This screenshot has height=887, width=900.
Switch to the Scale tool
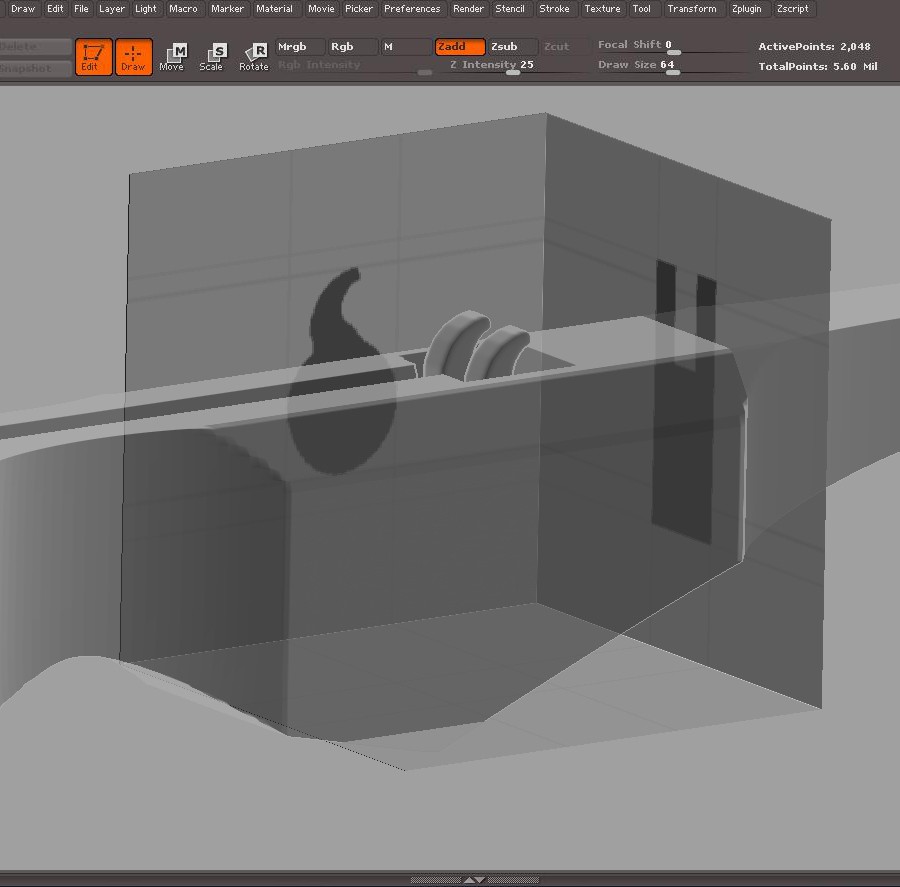pos(212,57)
